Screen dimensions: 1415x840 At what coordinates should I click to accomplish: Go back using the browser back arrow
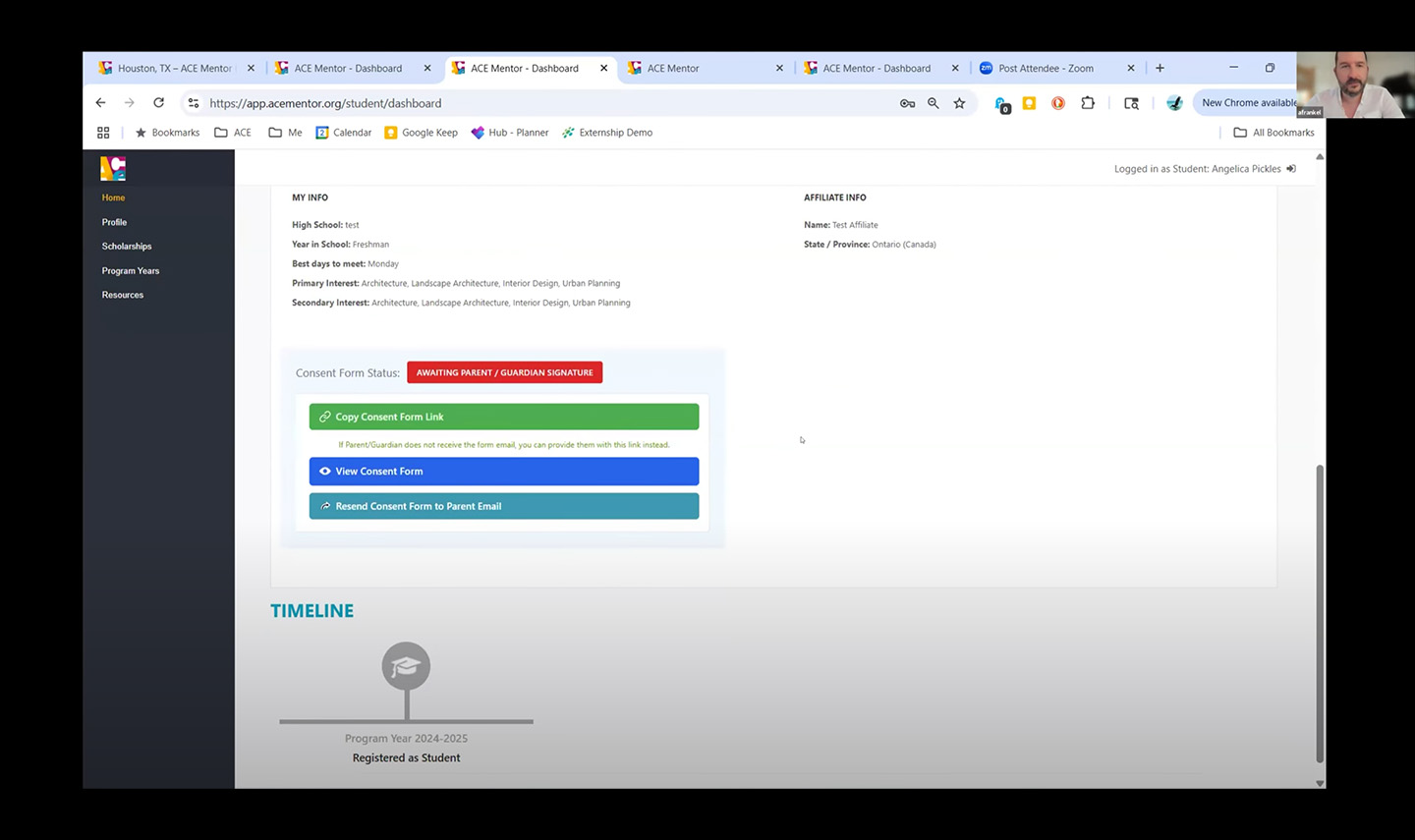(100, 103)
